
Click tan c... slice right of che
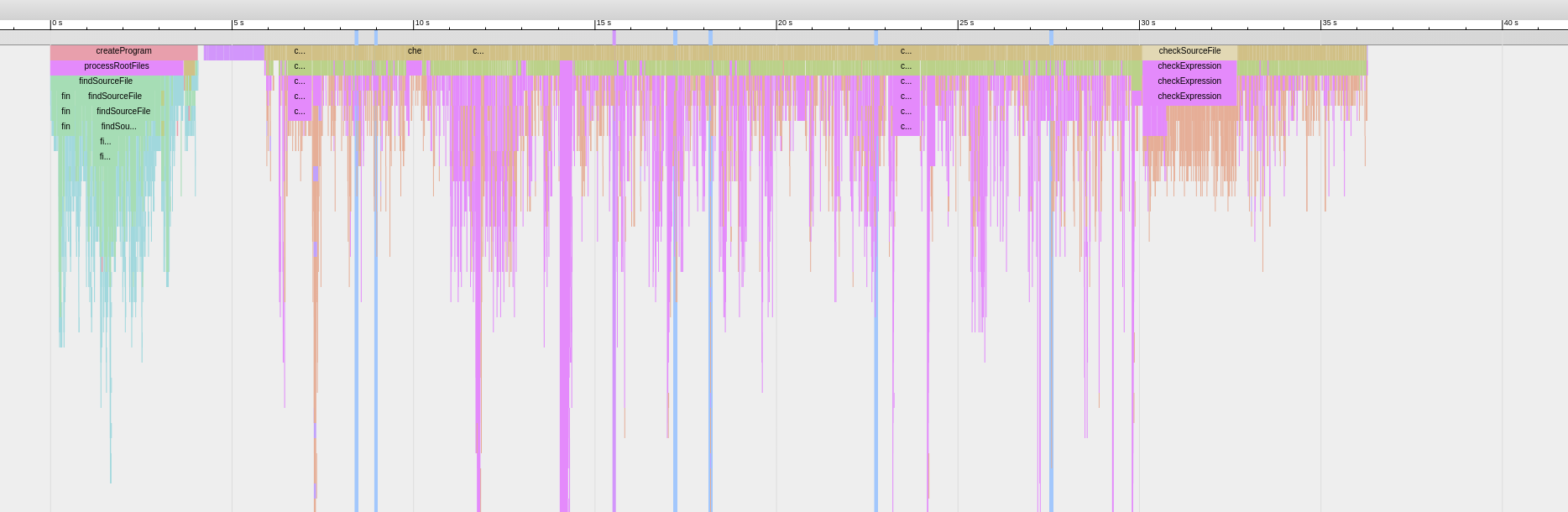pyautogui.click(x=478, y=52)
